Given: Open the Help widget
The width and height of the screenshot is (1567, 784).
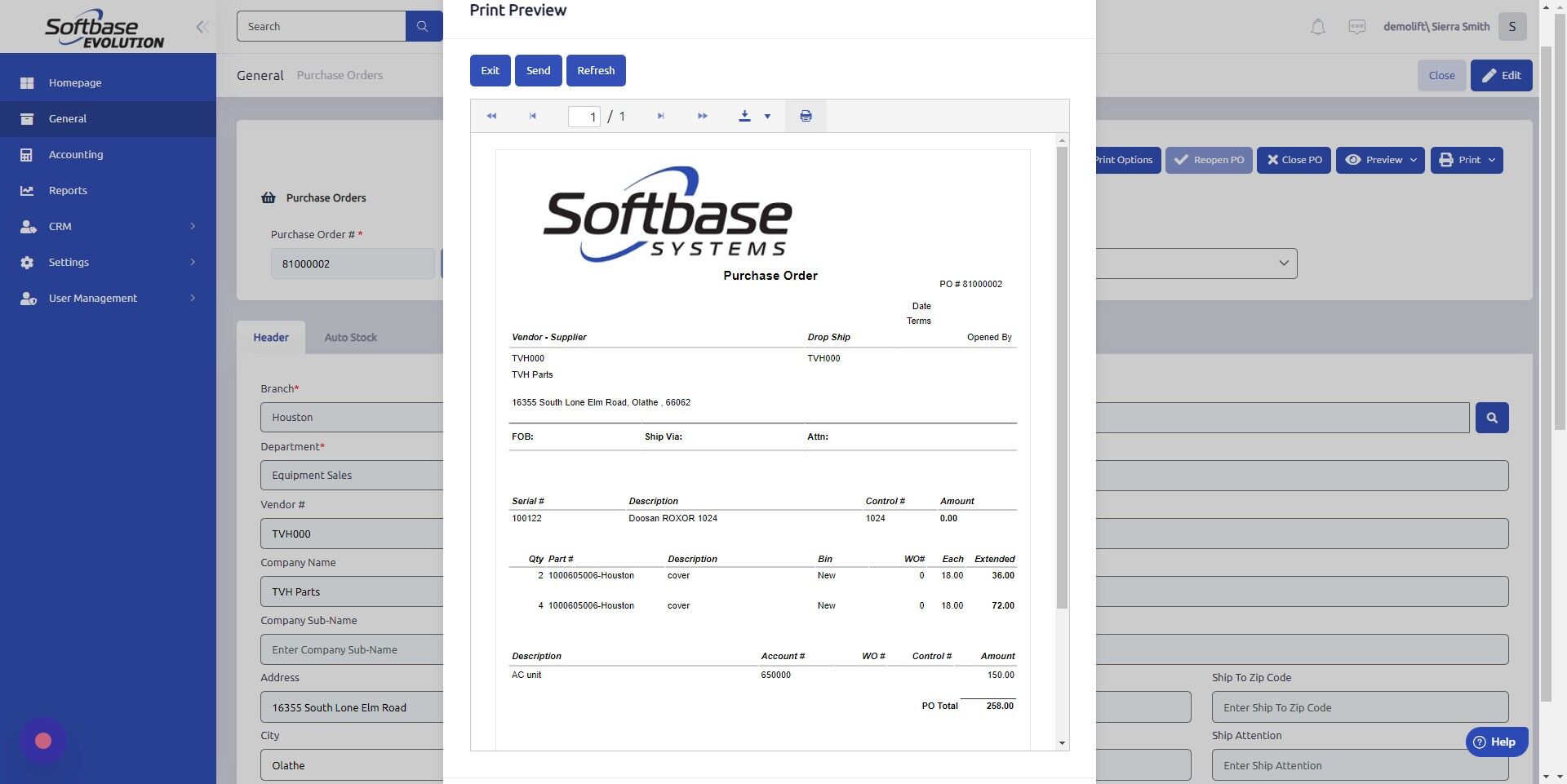Looking at the screenshot, I should 1496,742.
